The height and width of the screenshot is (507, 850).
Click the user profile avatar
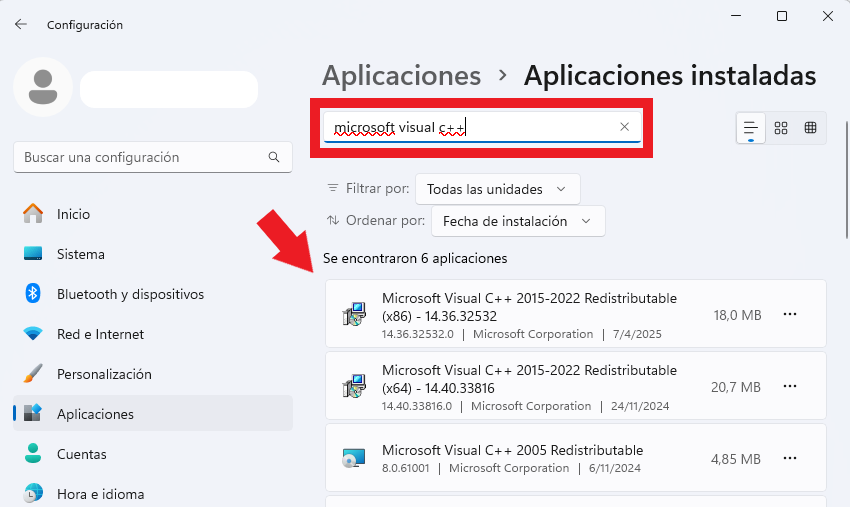[43, 87]
